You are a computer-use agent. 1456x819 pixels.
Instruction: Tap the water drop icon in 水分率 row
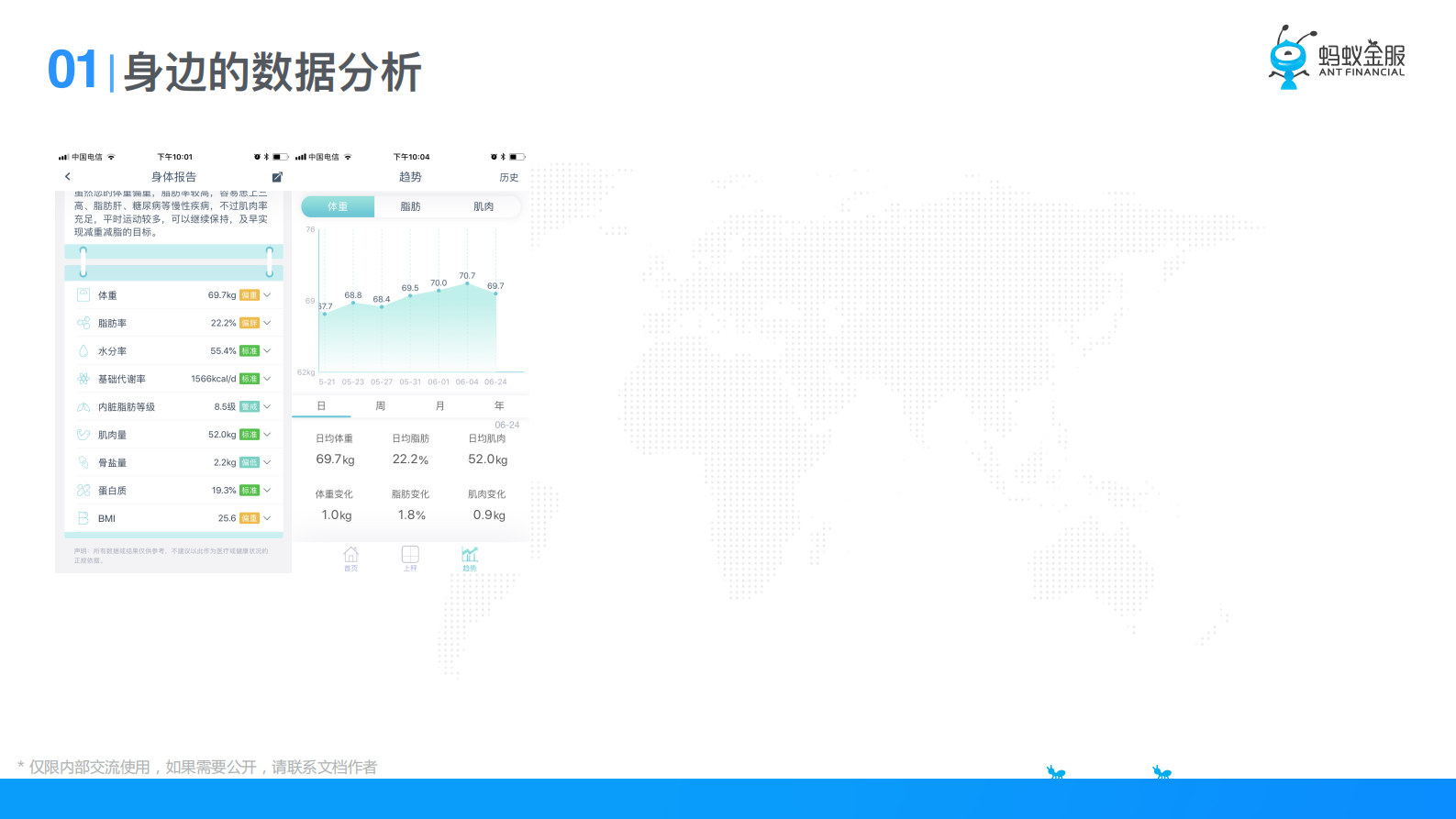(83, 351)
